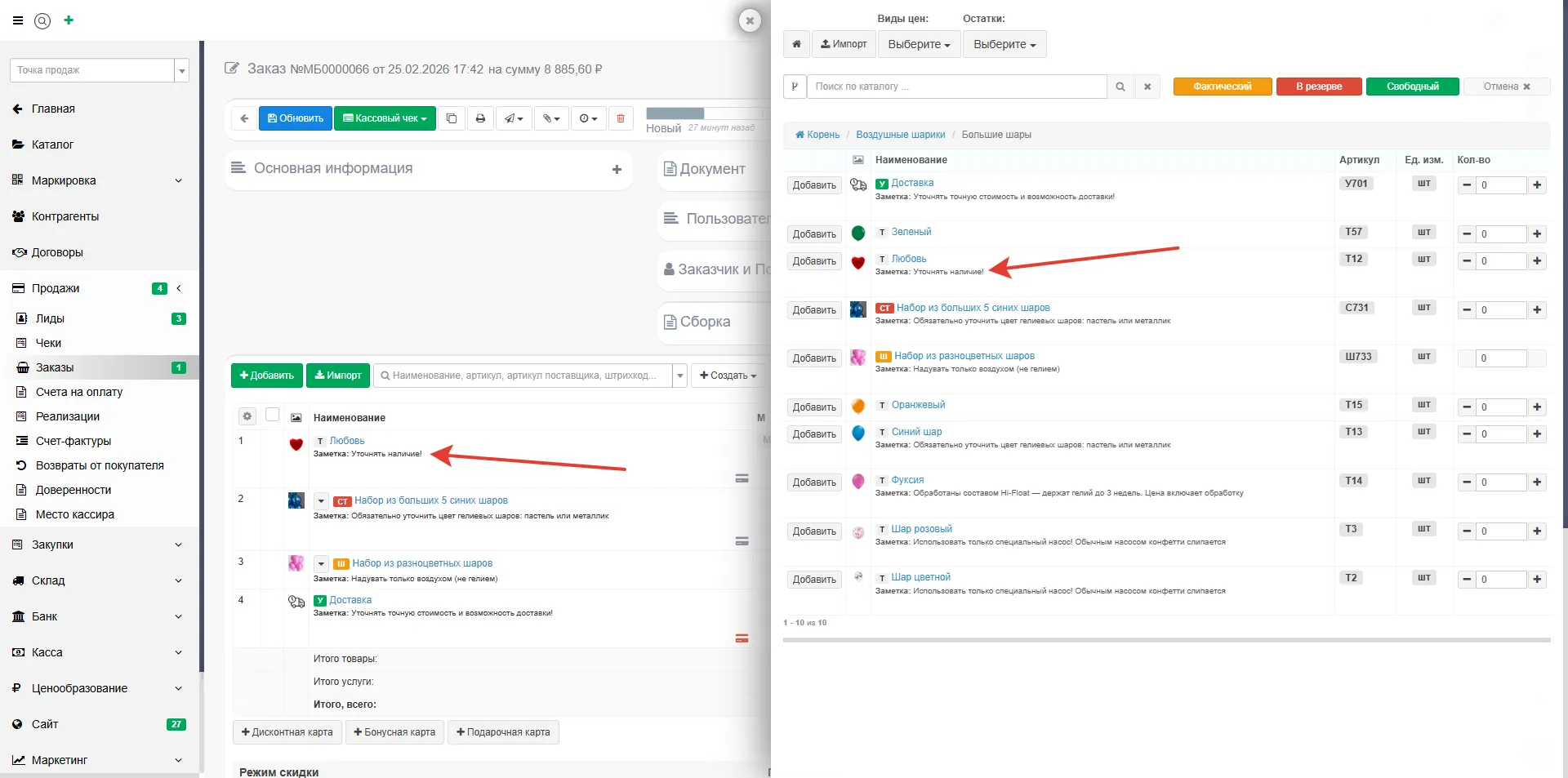Click hamburger menu icon at top left

18,20
